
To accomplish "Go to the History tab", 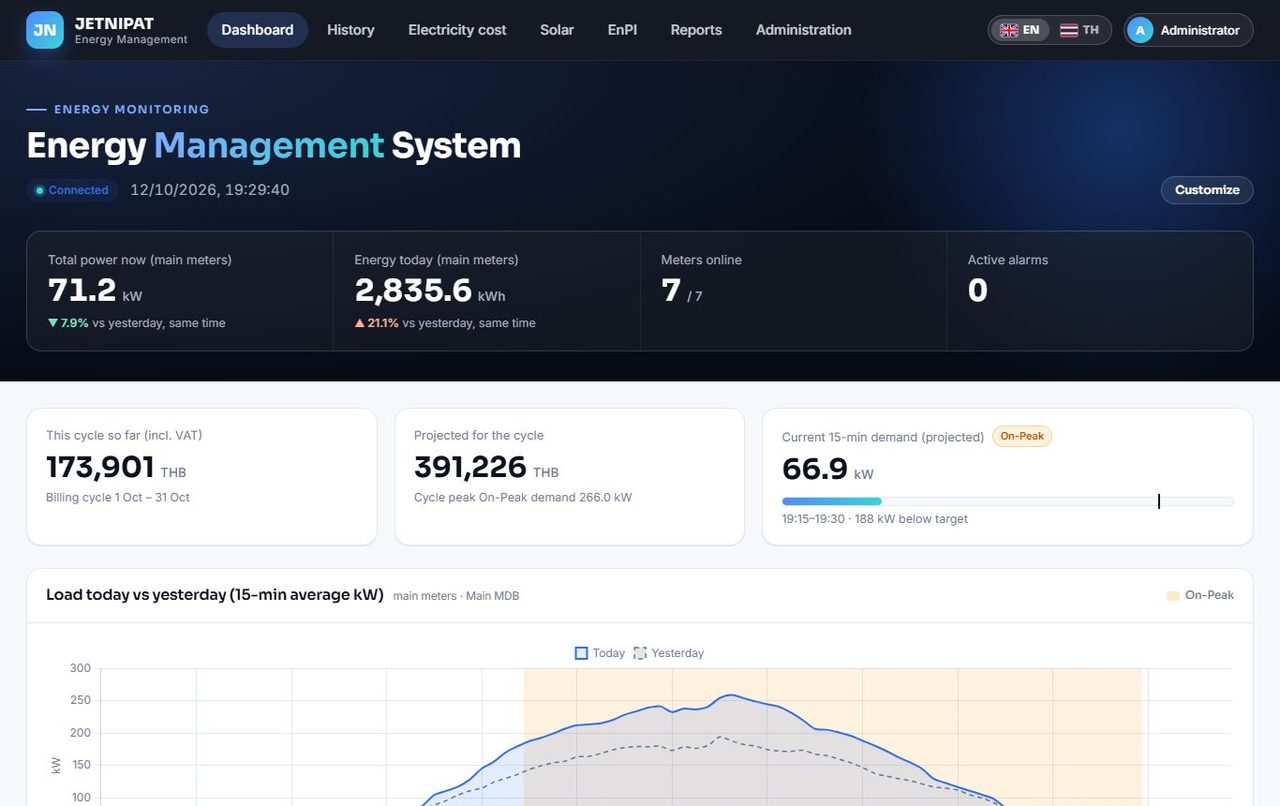I will [x=351, y=30].
